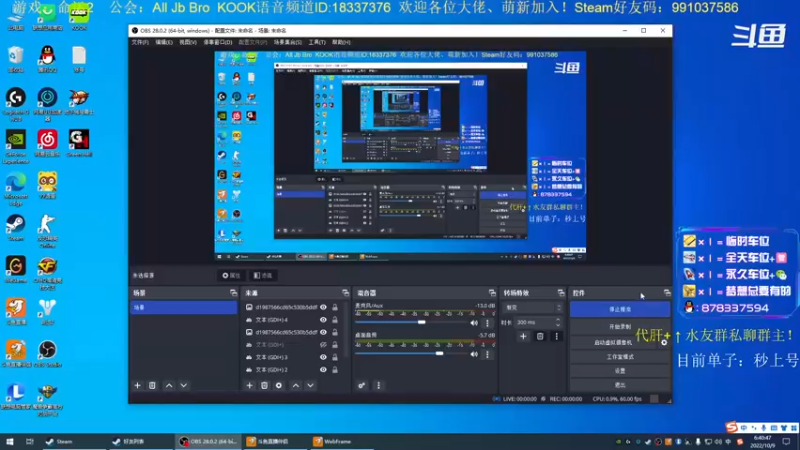This screenshot has width=800, height=450.
Task: Open advanced audio properties gears icon
Action: (x=361, y=386)
